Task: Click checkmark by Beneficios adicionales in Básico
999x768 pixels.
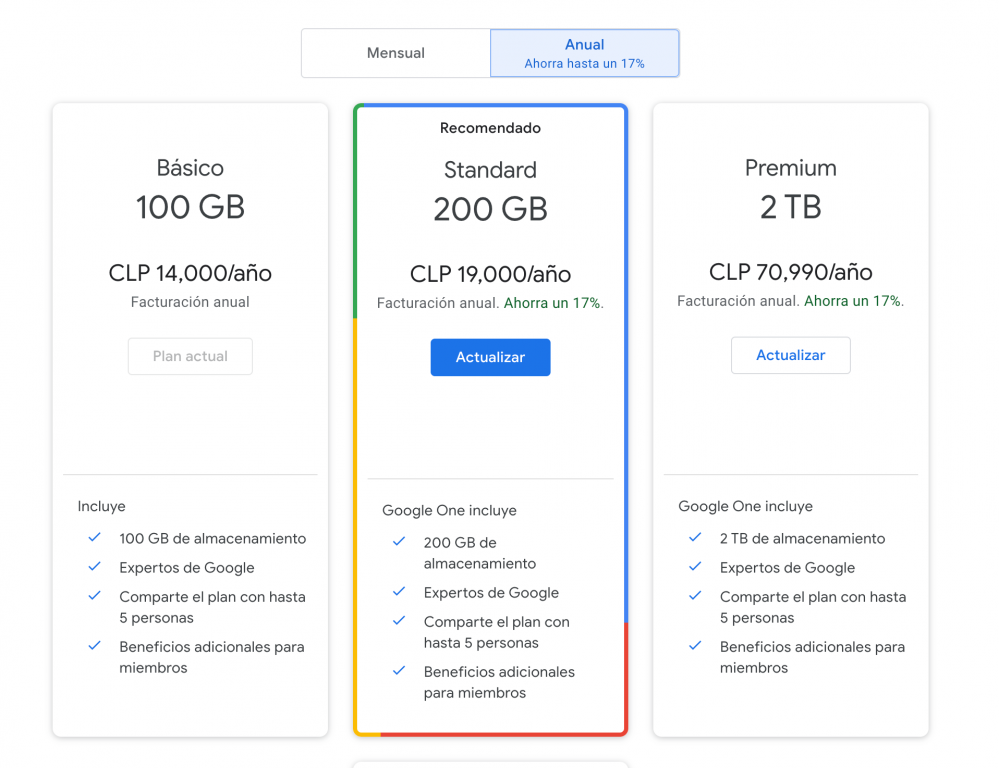Action: pos(95,647)
